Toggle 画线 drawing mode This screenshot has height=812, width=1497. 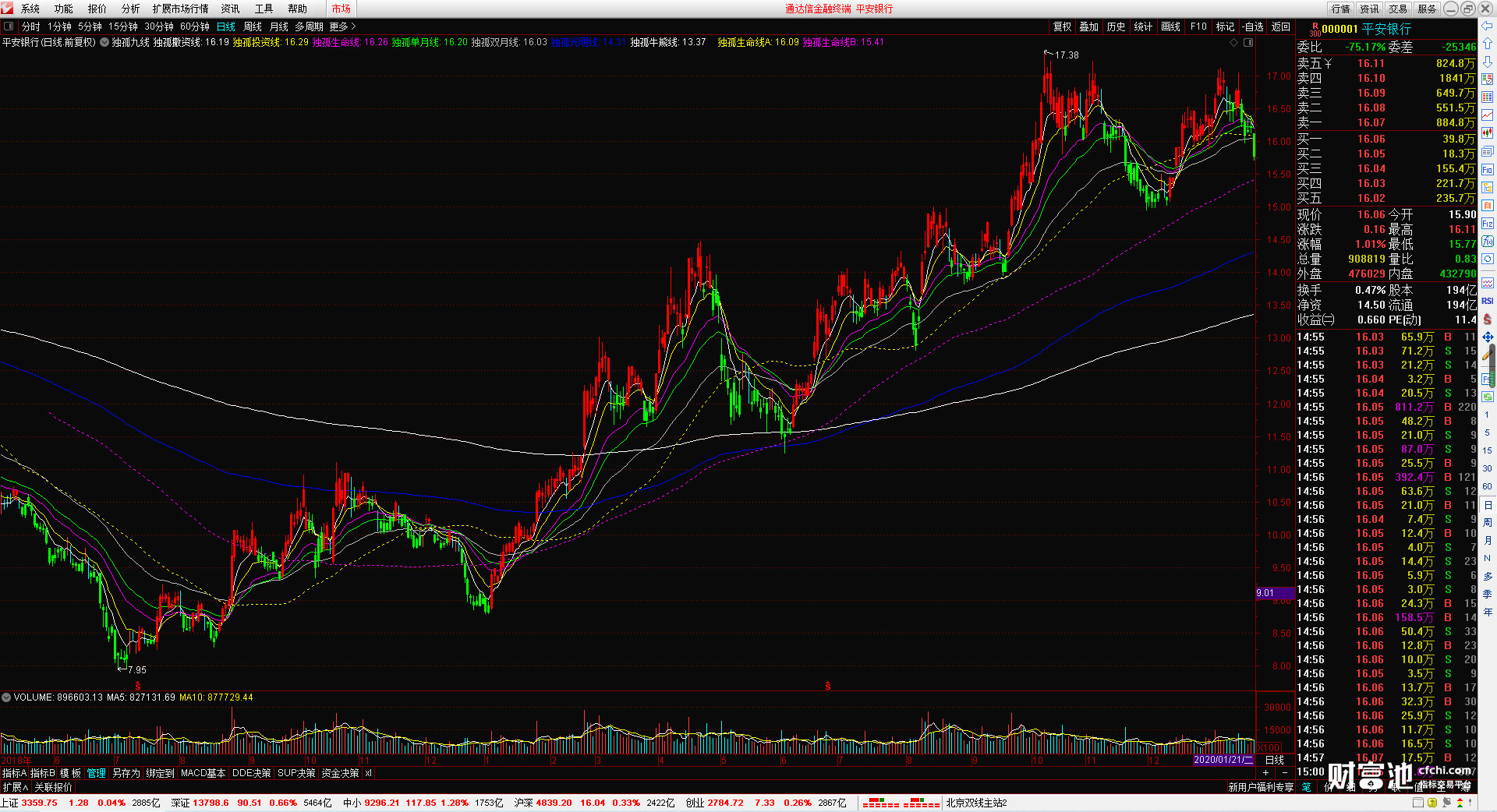pos(1170,26)
